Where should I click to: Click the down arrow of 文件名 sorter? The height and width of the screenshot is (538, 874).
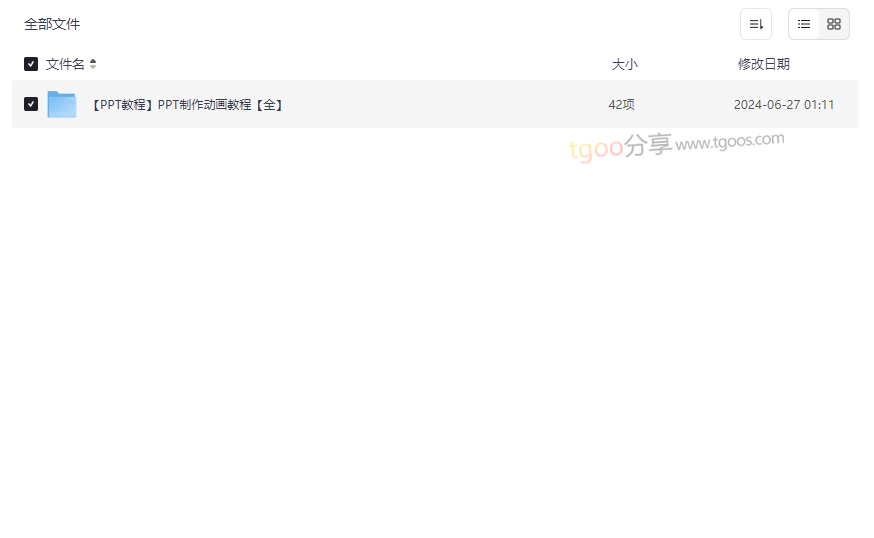point(93,67)
